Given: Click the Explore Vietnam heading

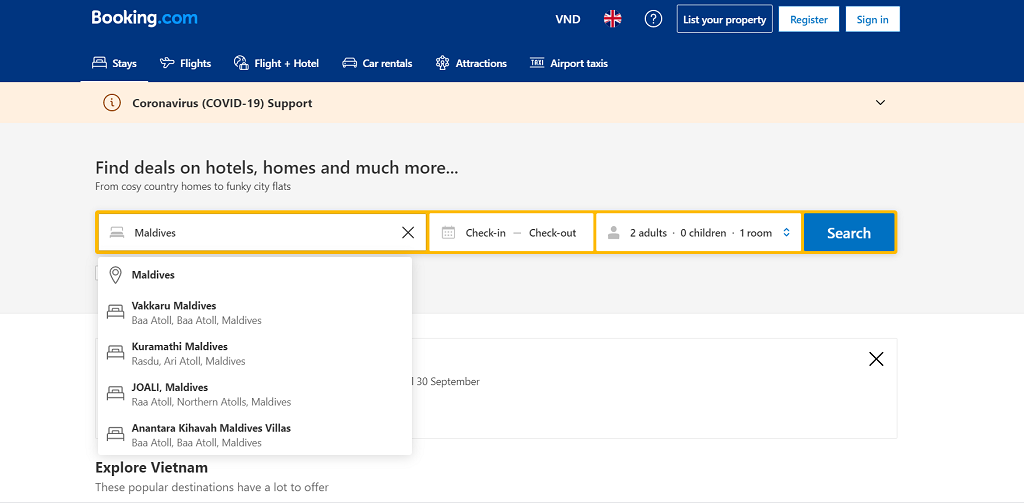Looking at the screenshot, I should pyautogui.click(x=152, y=467).
